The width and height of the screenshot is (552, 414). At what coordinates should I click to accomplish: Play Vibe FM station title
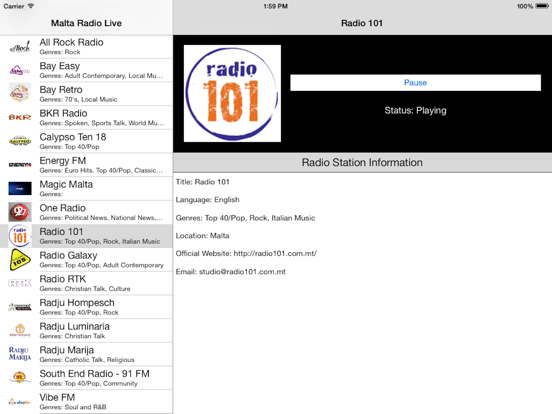[57, 397]
